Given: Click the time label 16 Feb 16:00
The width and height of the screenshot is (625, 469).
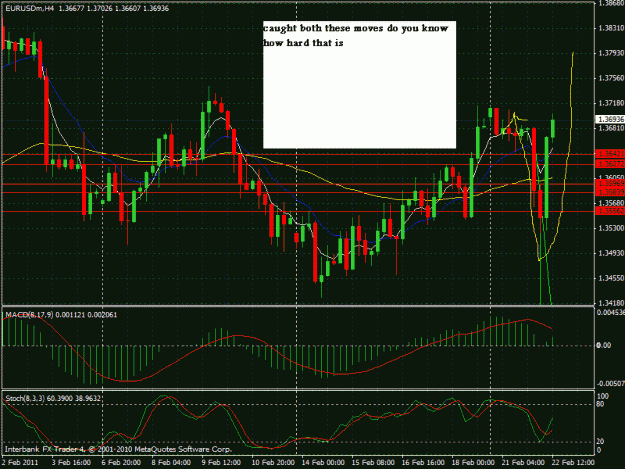Looking at the screenshot, I should [423, 462].
